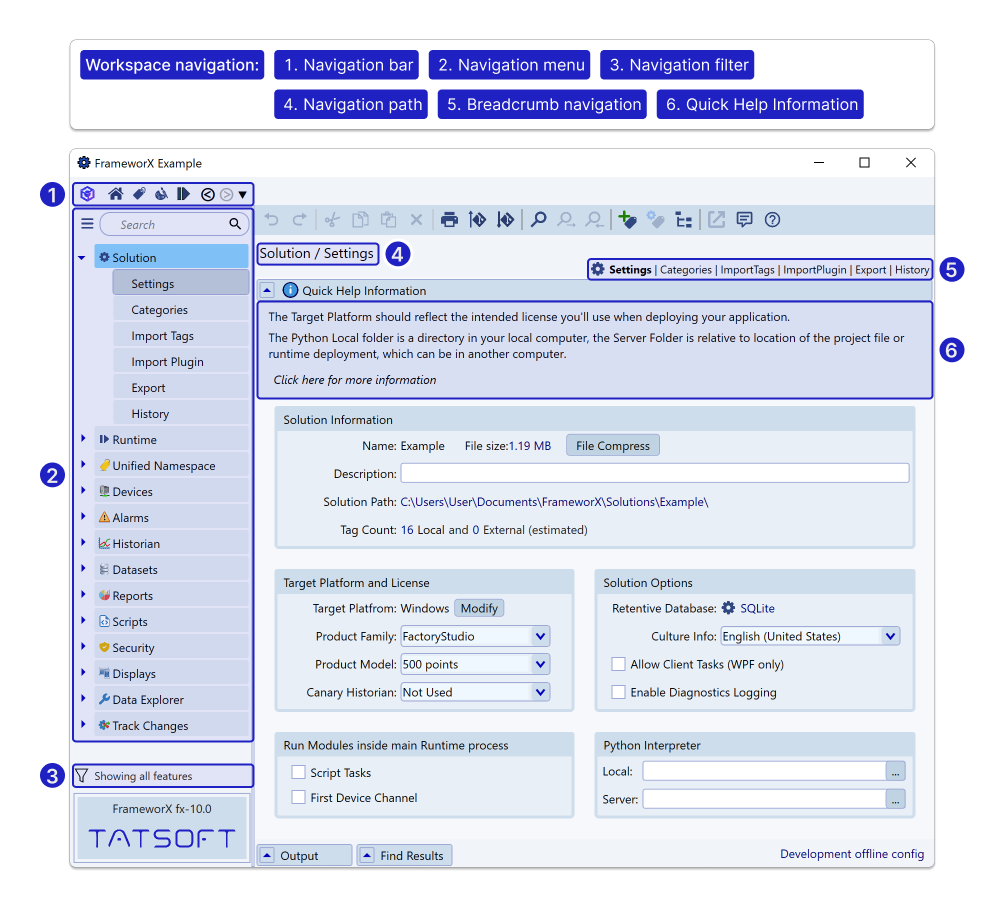Click the Paste toolbar icon
The width and height of the screenshot is (1005, 907).
(388, 220)
